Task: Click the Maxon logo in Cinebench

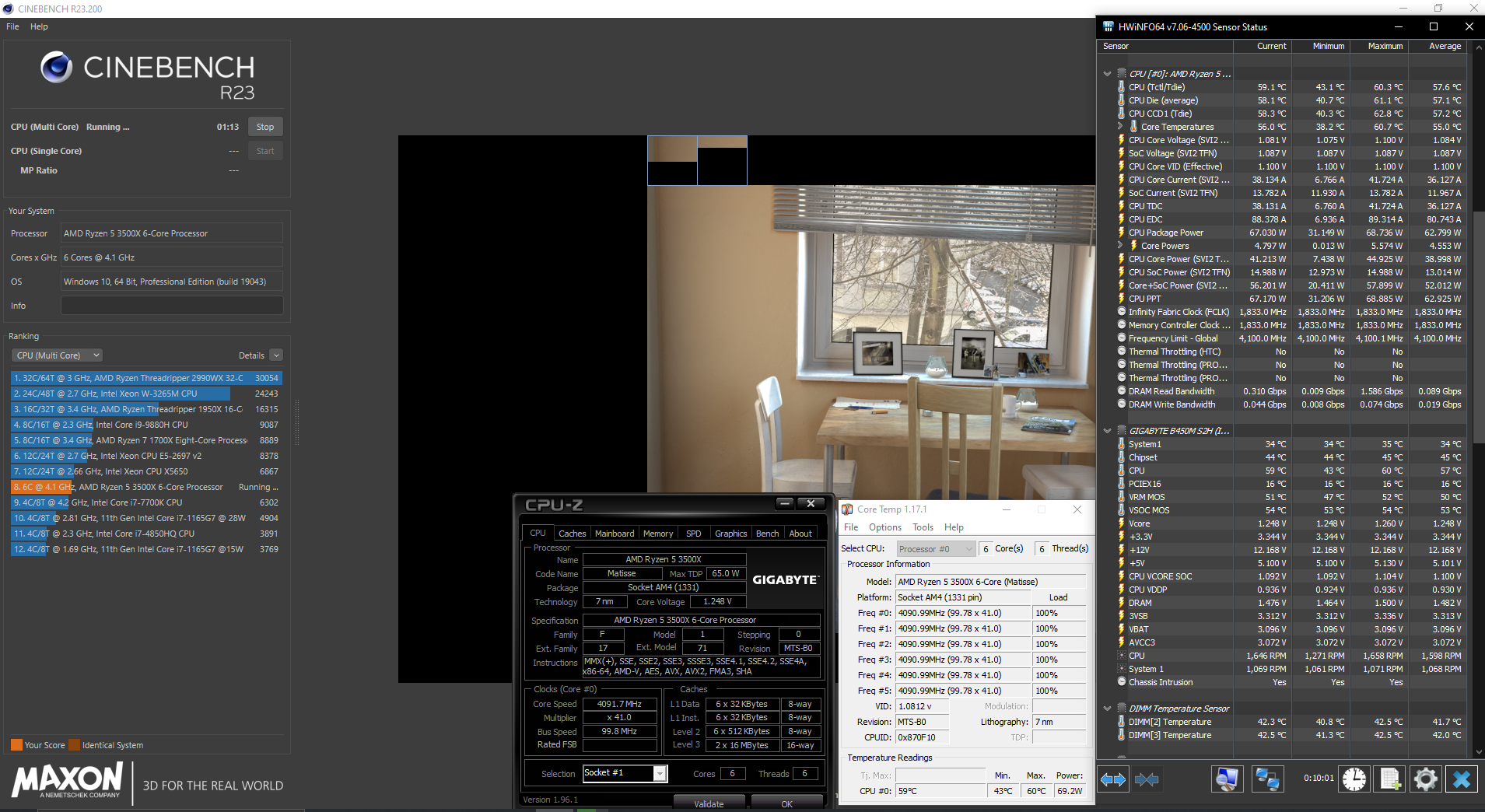Action: (x=68, y=780)
